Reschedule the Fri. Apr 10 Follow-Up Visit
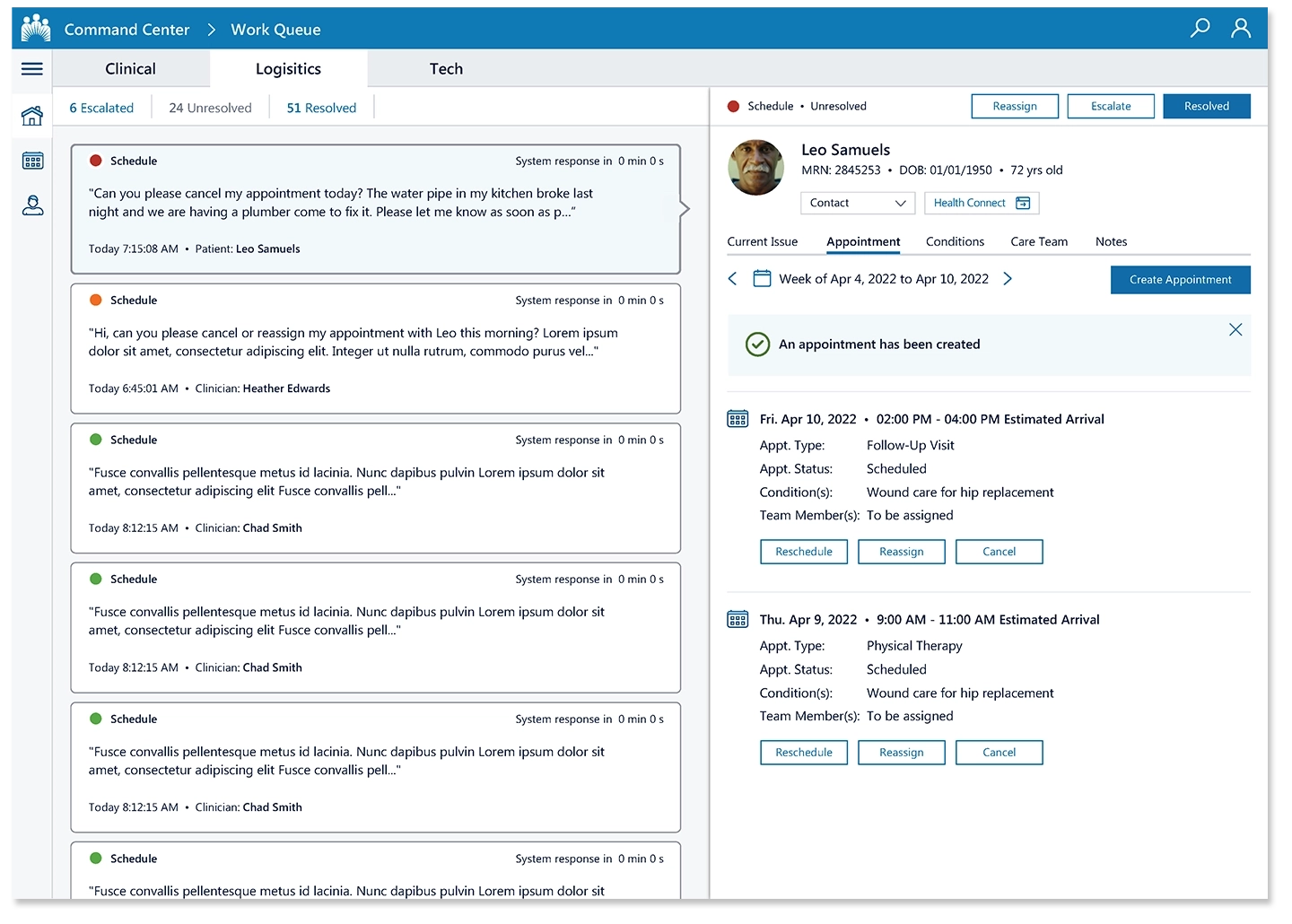Viewport: 1292px width, 924px height. click(803, 552)
